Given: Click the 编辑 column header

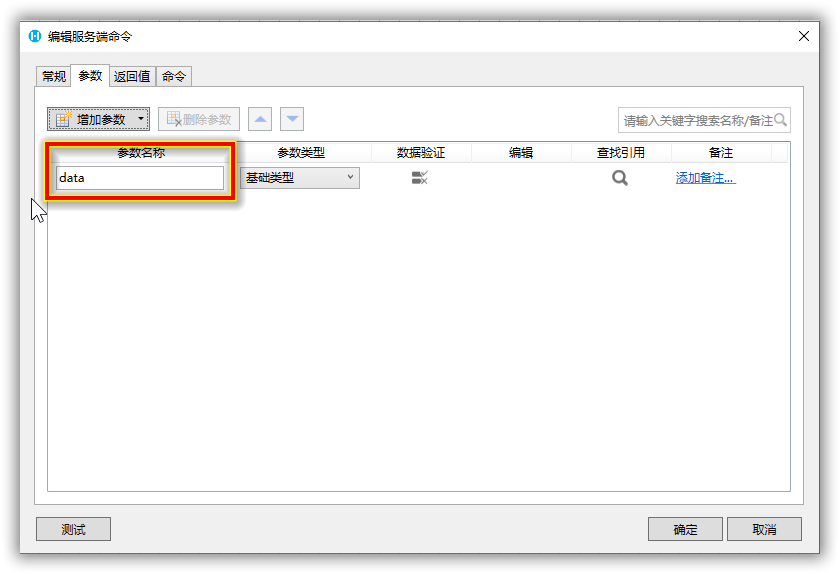Looking at the screenshot, I should pyautogui.click(x=521, y=153).
